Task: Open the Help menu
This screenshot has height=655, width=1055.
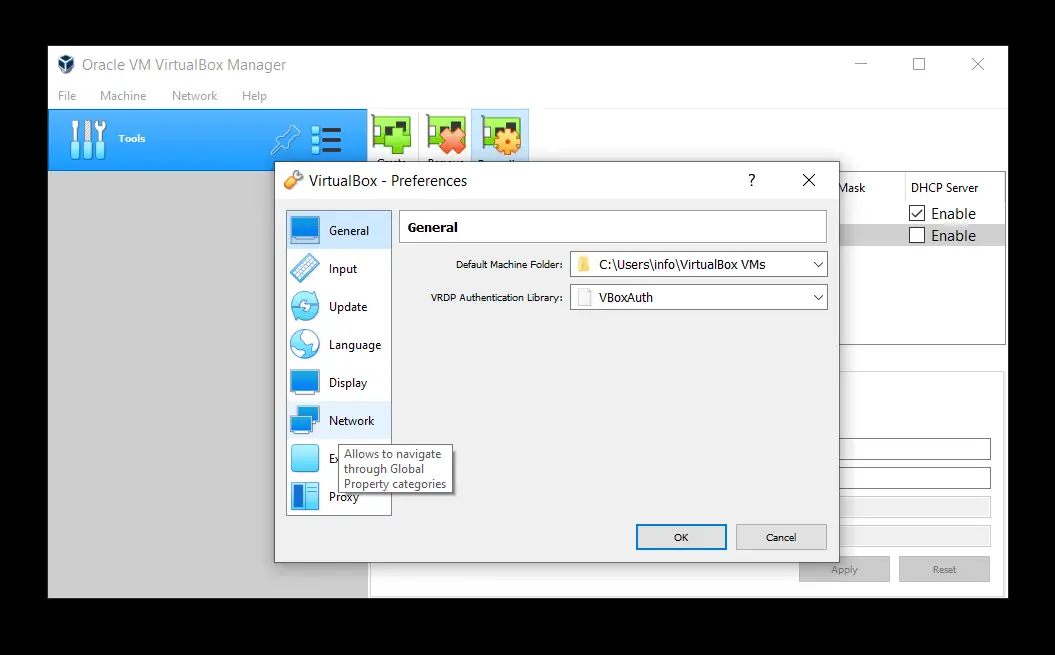Action: pos(254,96)
